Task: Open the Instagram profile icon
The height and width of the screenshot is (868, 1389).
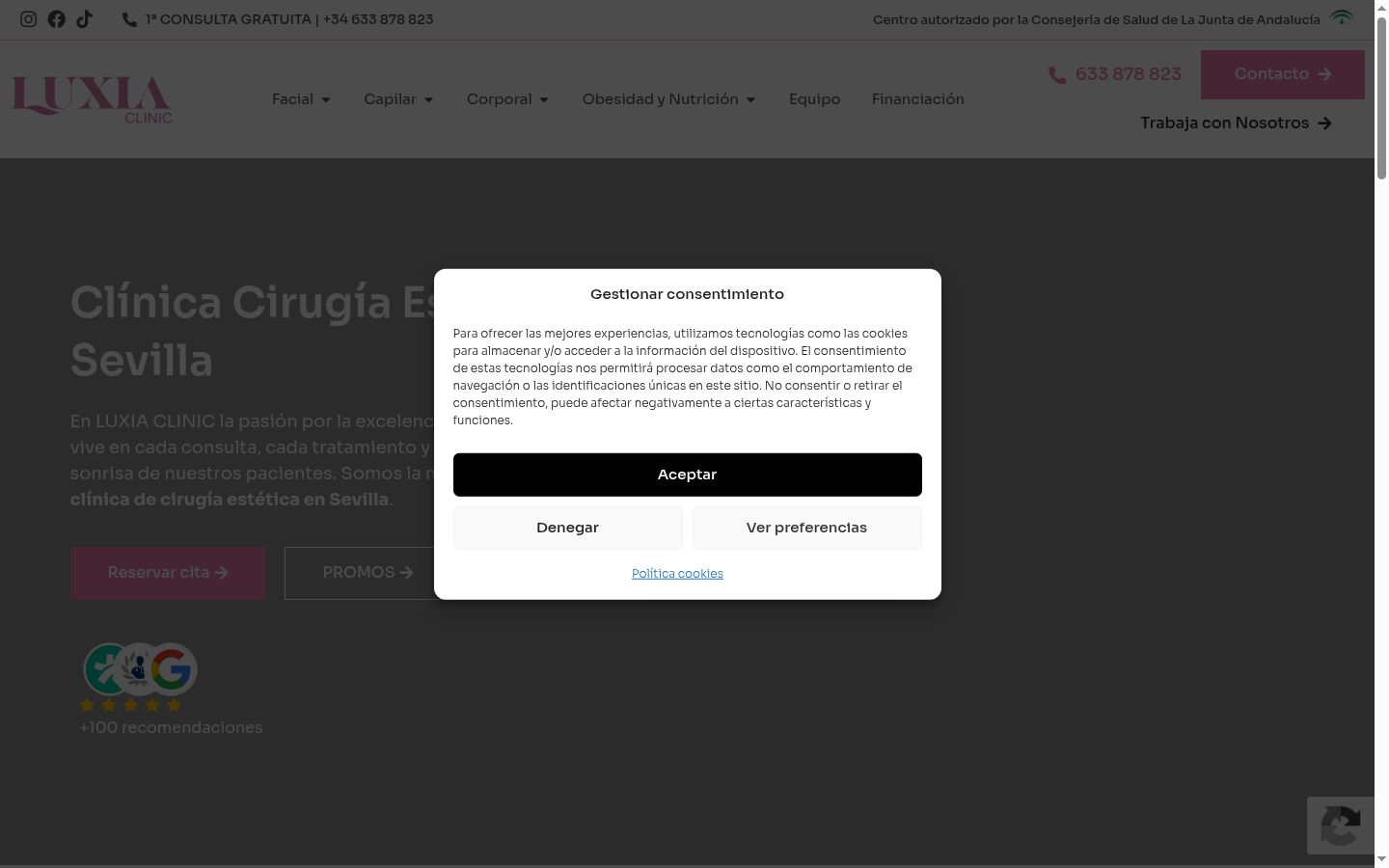Action: 29,19
